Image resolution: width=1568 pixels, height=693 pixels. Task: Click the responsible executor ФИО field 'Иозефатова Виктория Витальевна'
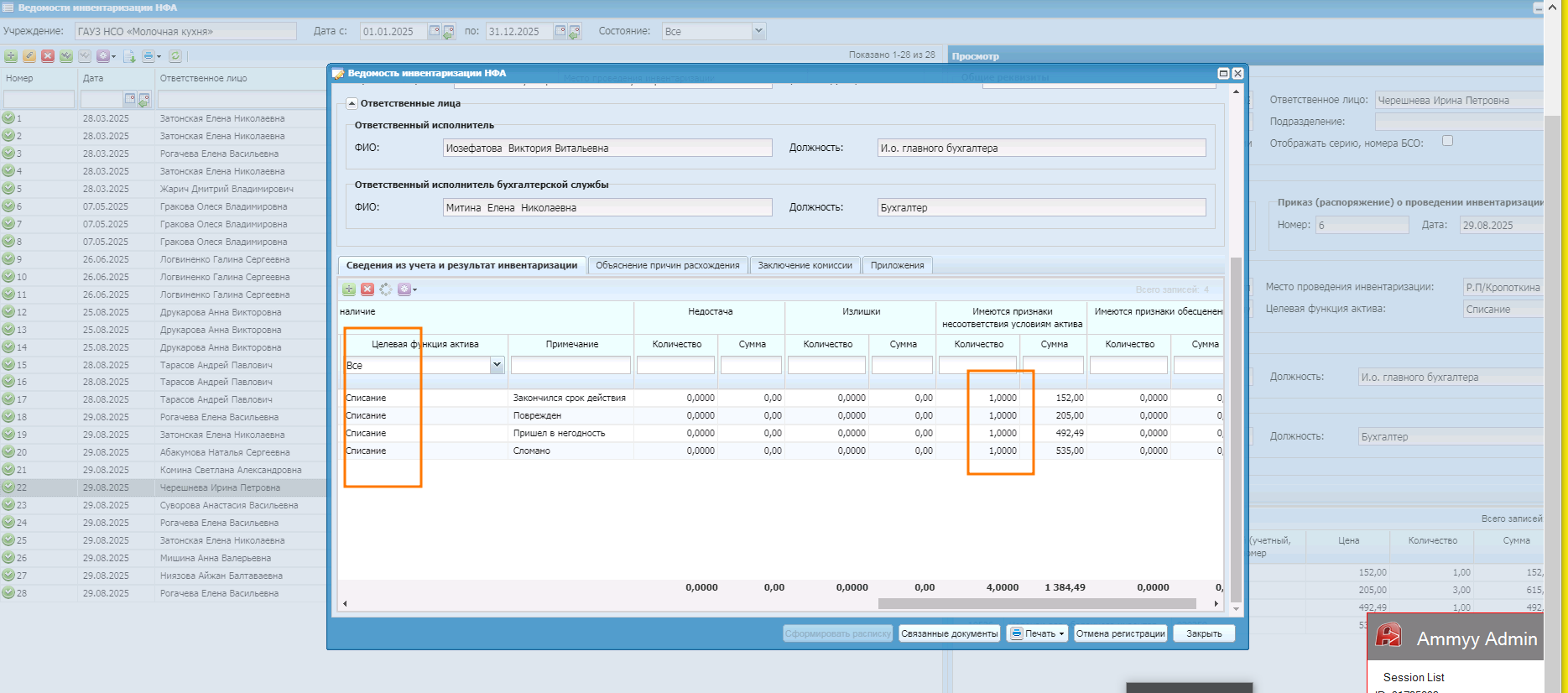(x=607, y=148)
